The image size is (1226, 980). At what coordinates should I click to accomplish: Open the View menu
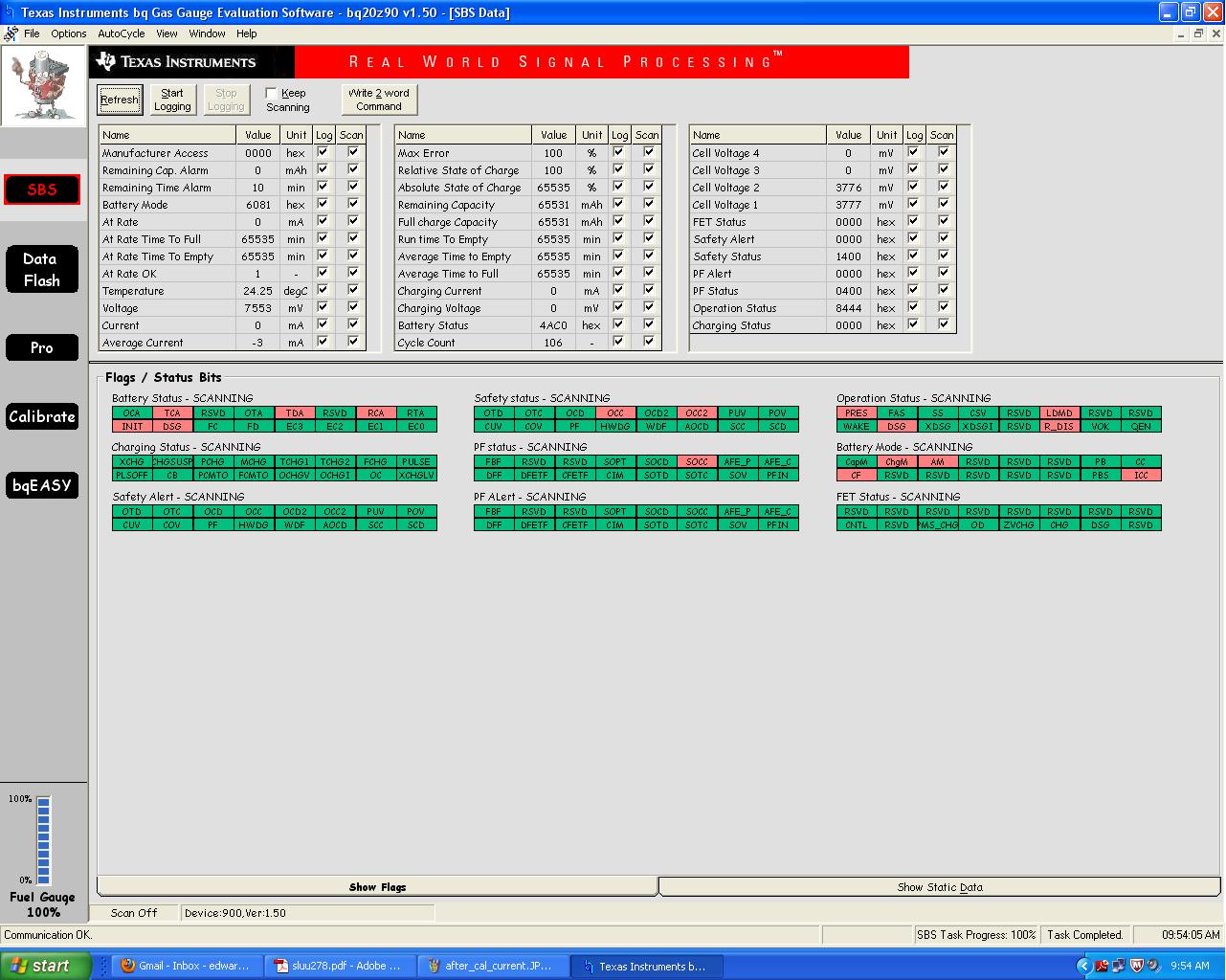tap(167, 33)
